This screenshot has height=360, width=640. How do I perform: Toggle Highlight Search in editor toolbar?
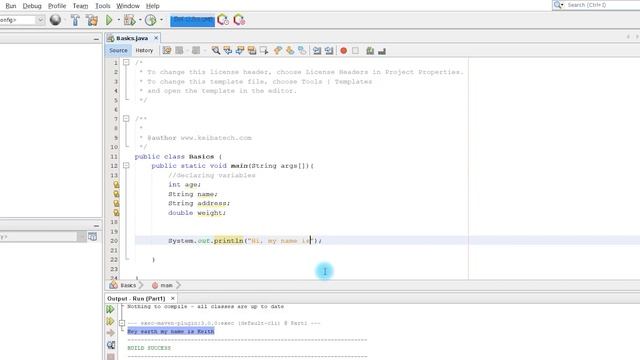(x=252, y=50)
